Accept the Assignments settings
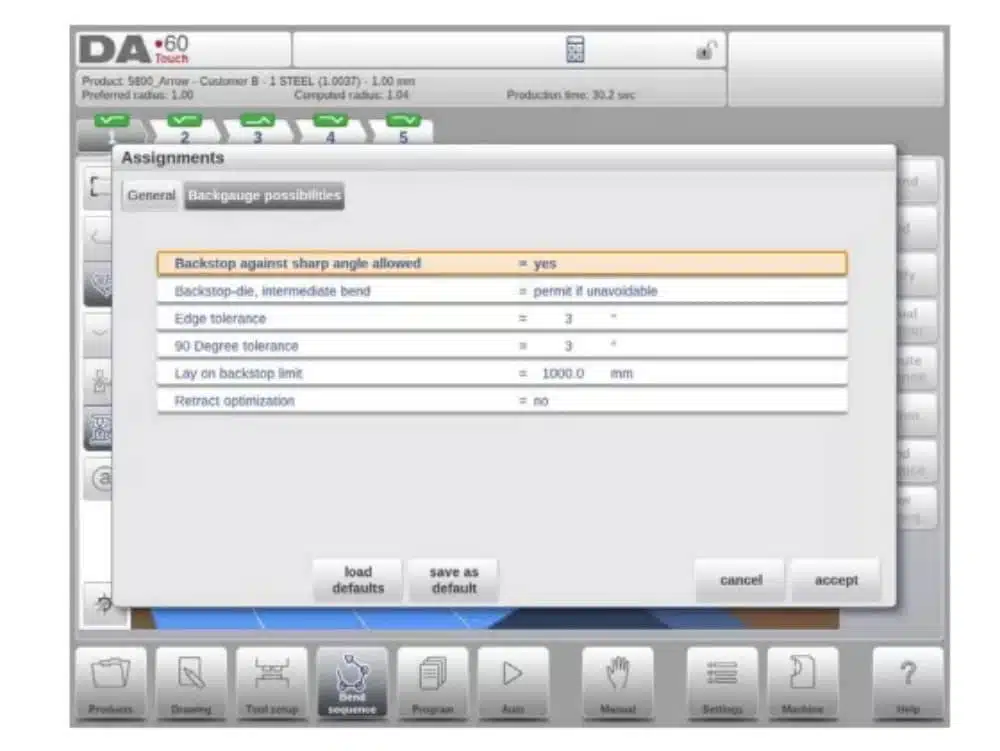Image resolution: width=1000 pixels, height=751 pixels. click(x=836, y=580)
